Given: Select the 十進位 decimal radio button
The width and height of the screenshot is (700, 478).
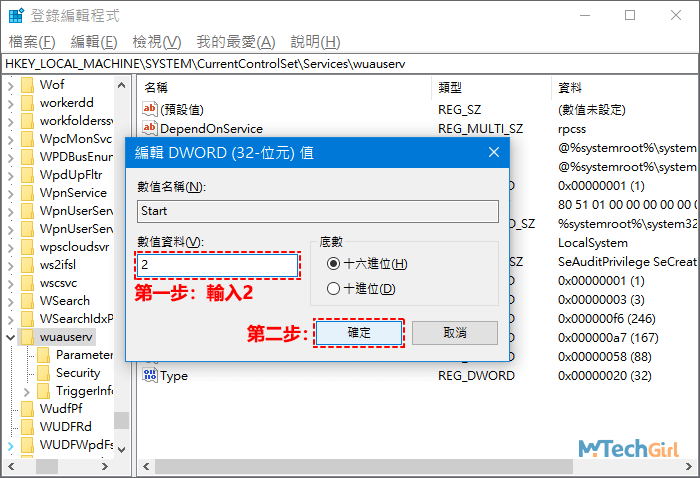Looking at the screenshot, I should pyautogui.click(x=333, y=289).
